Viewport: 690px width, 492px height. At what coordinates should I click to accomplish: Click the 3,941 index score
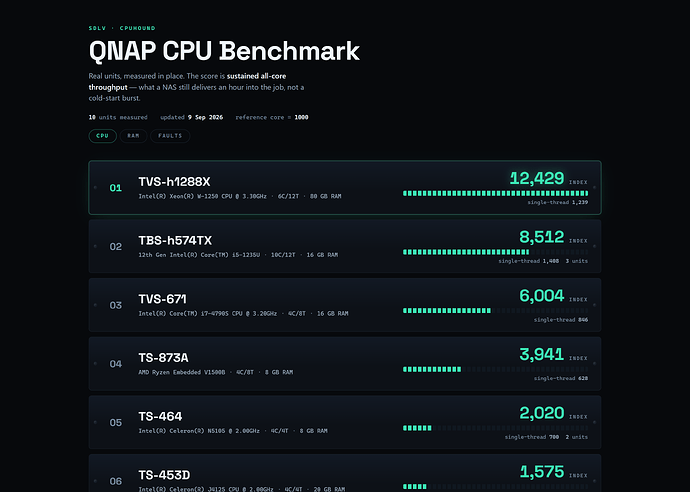pos(542,354)
